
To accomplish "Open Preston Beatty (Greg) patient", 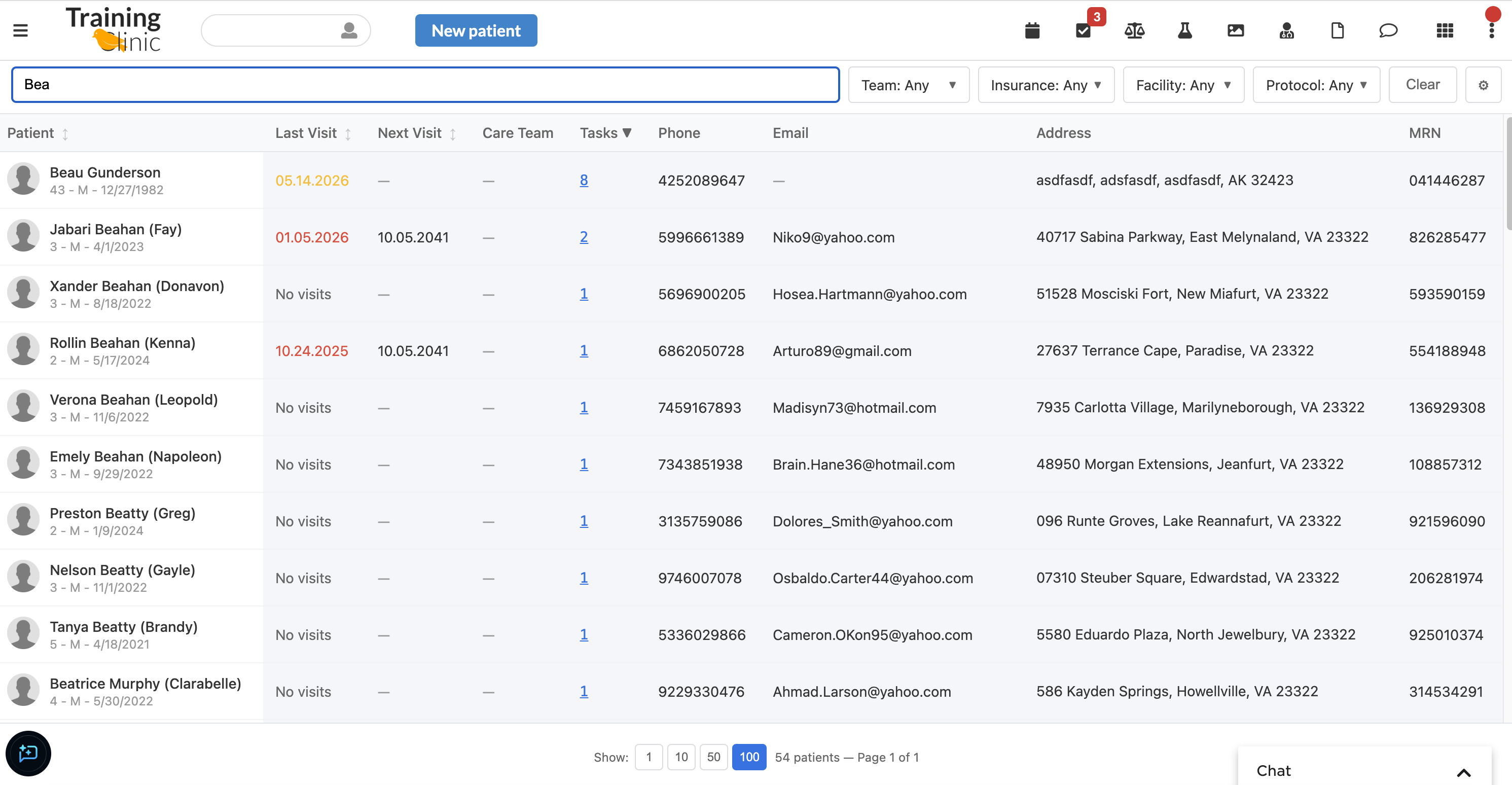I will point(122,513).
